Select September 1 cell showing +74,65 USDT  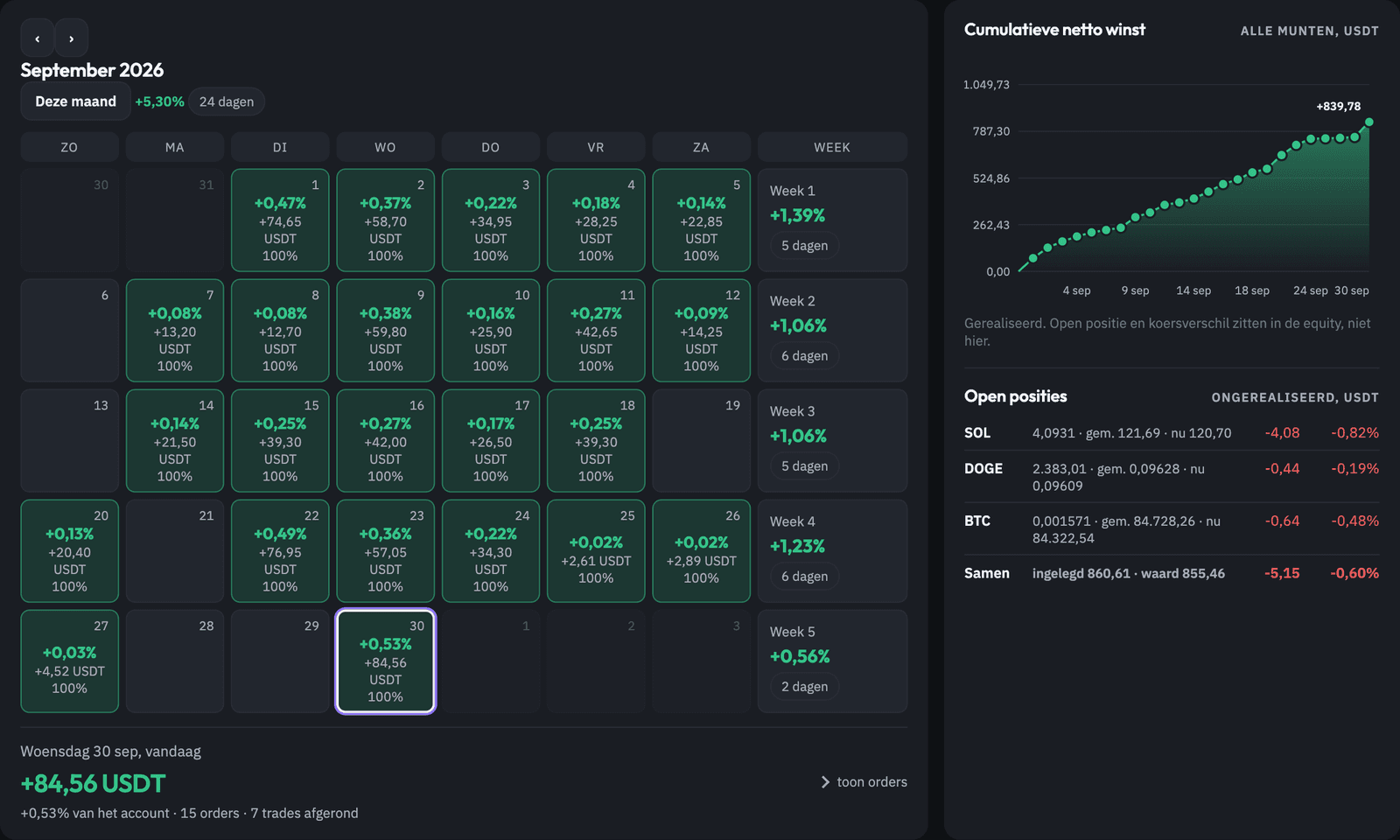click(280, 220)
